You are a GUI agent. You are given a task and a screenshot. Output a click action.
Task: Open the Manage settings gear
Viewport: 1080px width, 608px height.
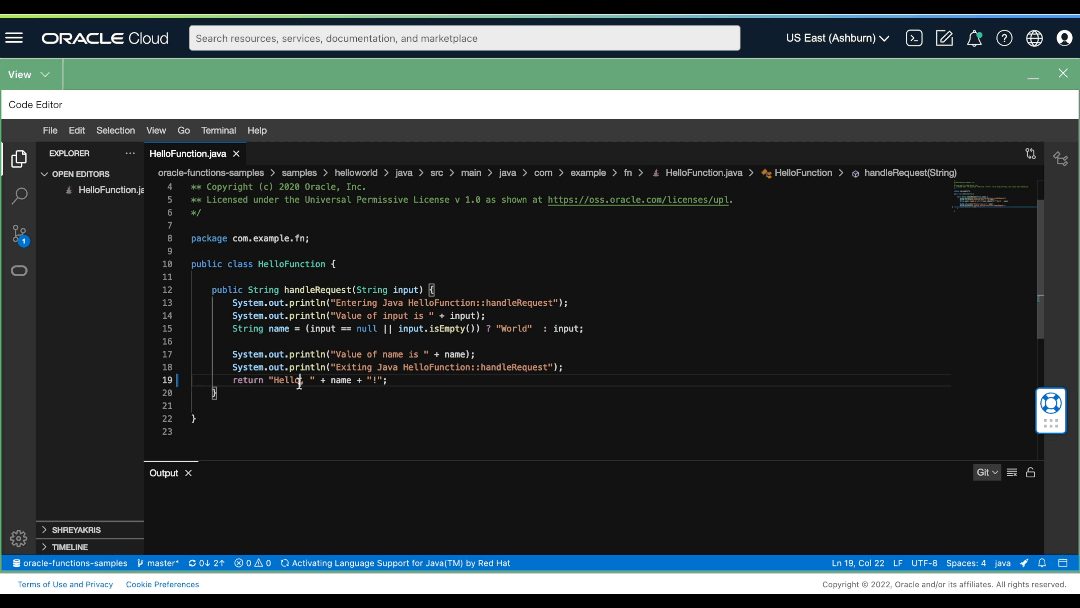click(x=18, y=538)
